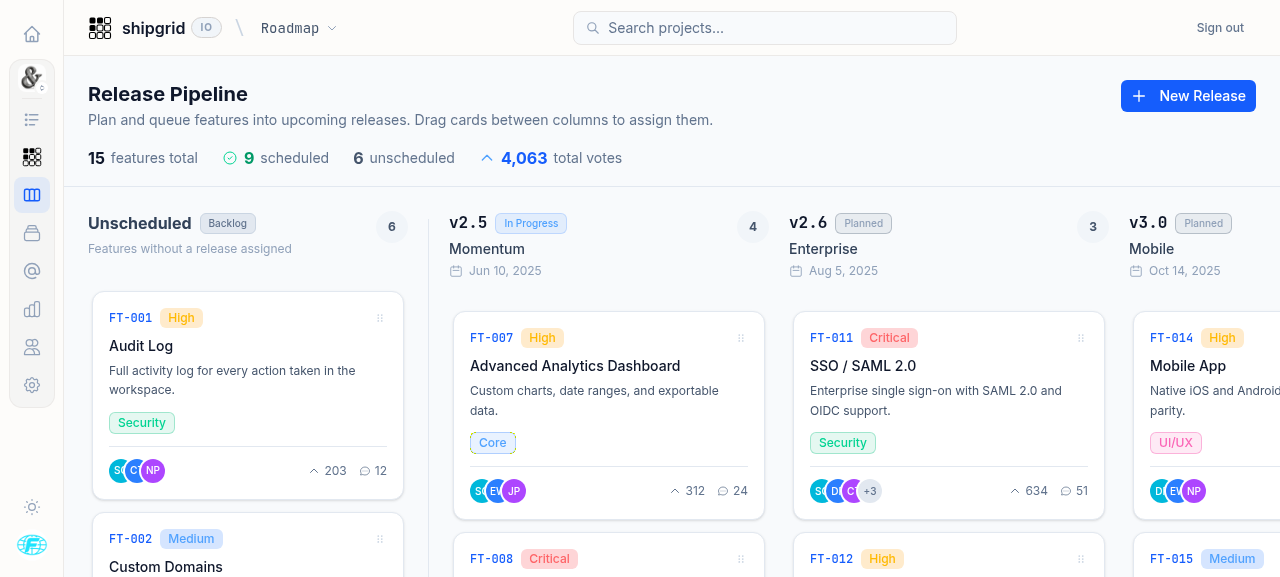The image size is (1280, 577).
Task: Open the bar chart analytics sidebar icon
Action: (x=32, y=309)
